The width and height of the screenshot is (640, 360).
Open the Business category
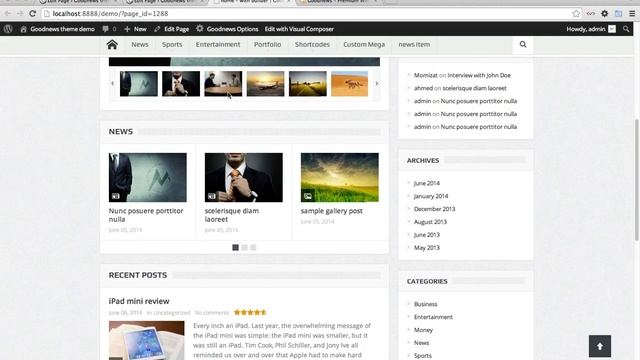tap(425, 304)
